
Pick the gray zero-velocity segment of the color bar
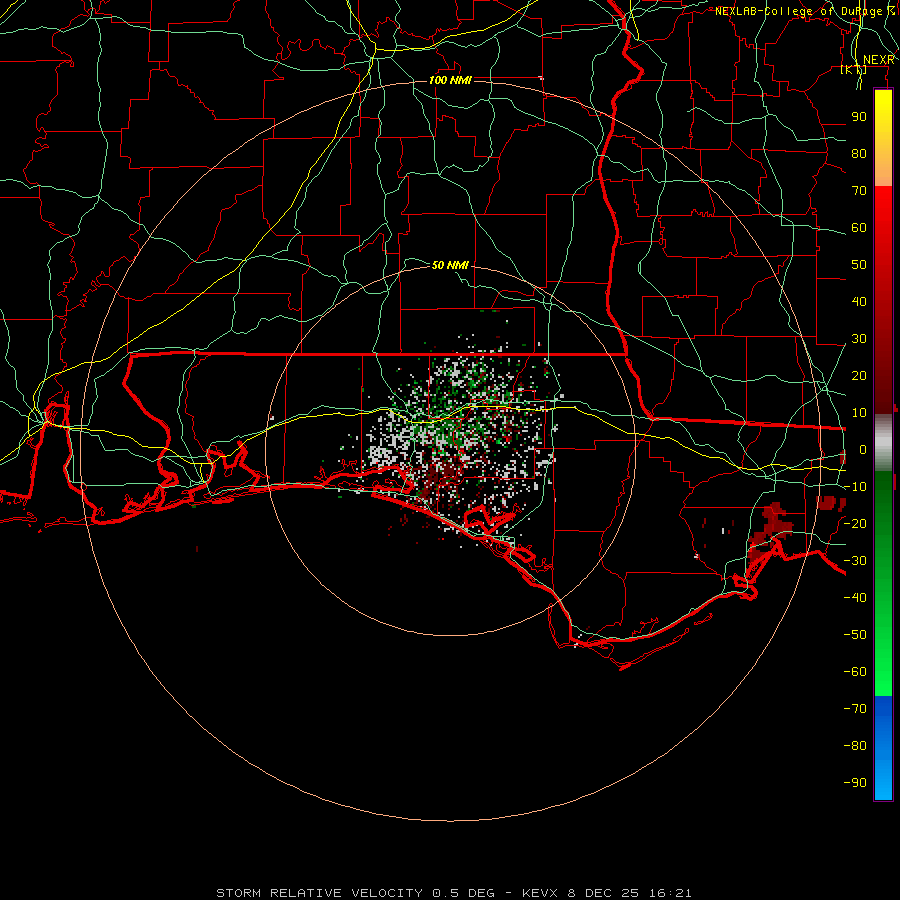click(x=883, y=443)
